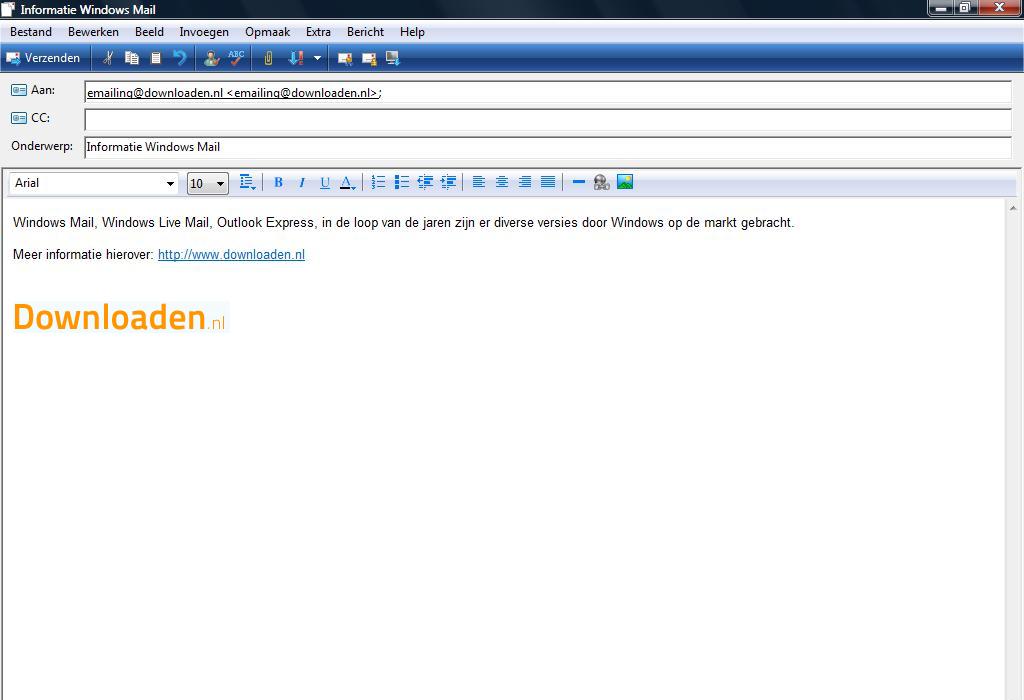Align text left
This screenshot has width=1024, height=700.
coord(479,182)
